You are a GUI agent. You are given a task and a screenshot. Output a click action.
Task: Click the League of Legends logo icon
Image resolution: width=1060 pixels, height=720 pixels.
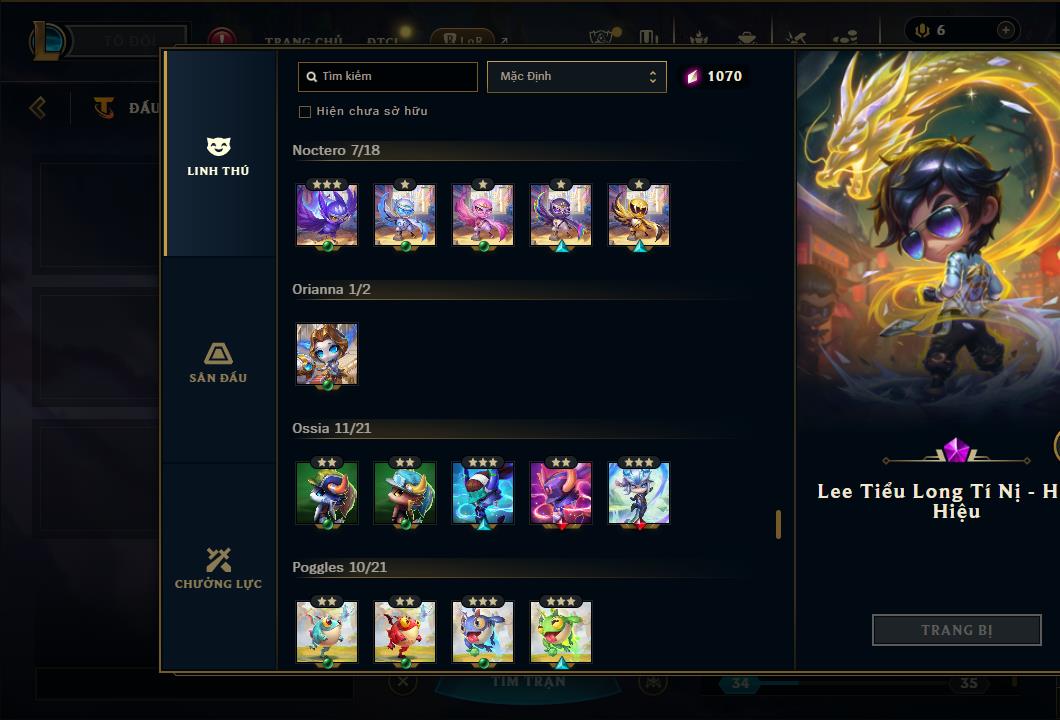click(47, 40)
